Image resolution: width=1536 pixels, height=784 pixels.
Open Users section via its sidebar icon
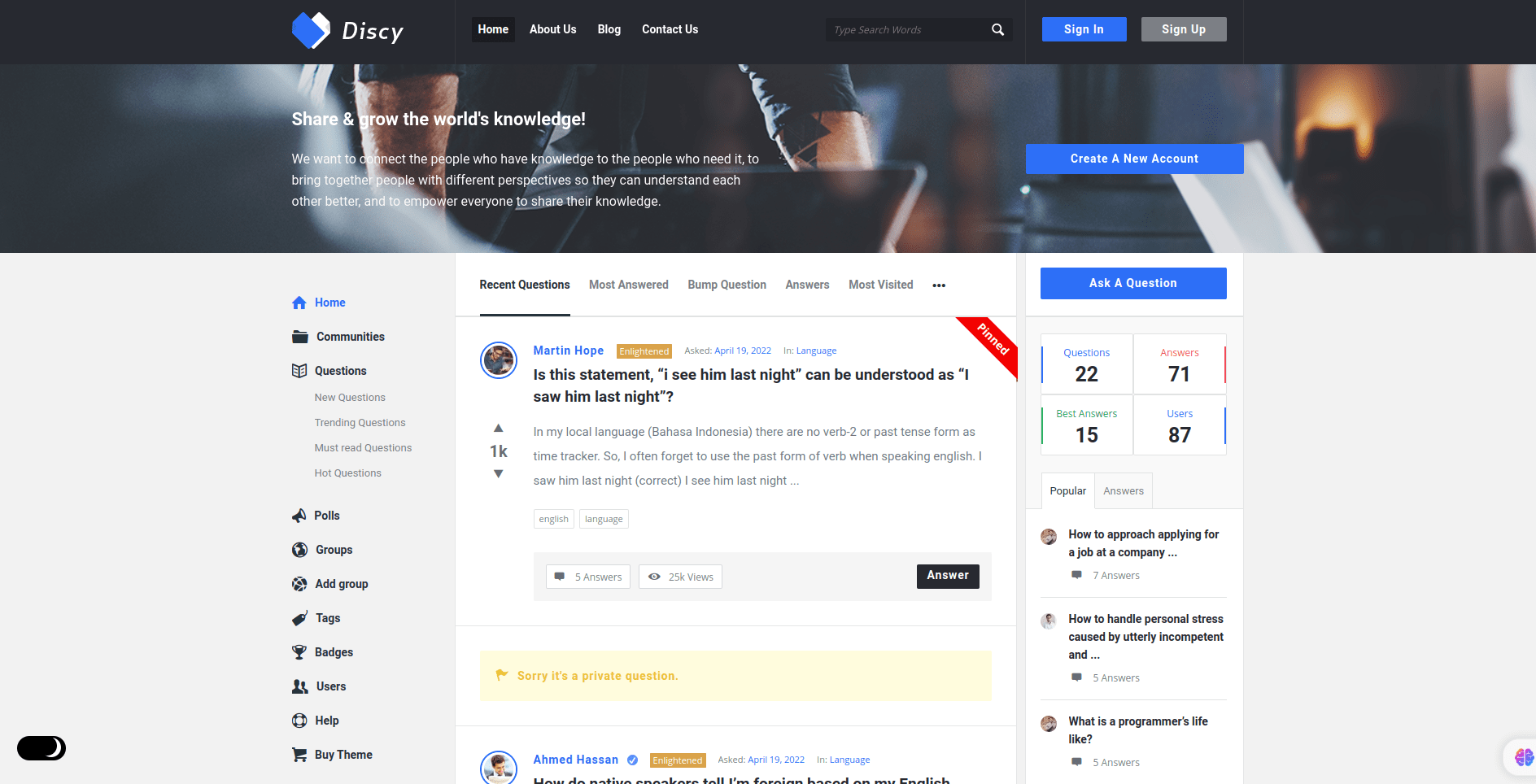tap(299, 686)
